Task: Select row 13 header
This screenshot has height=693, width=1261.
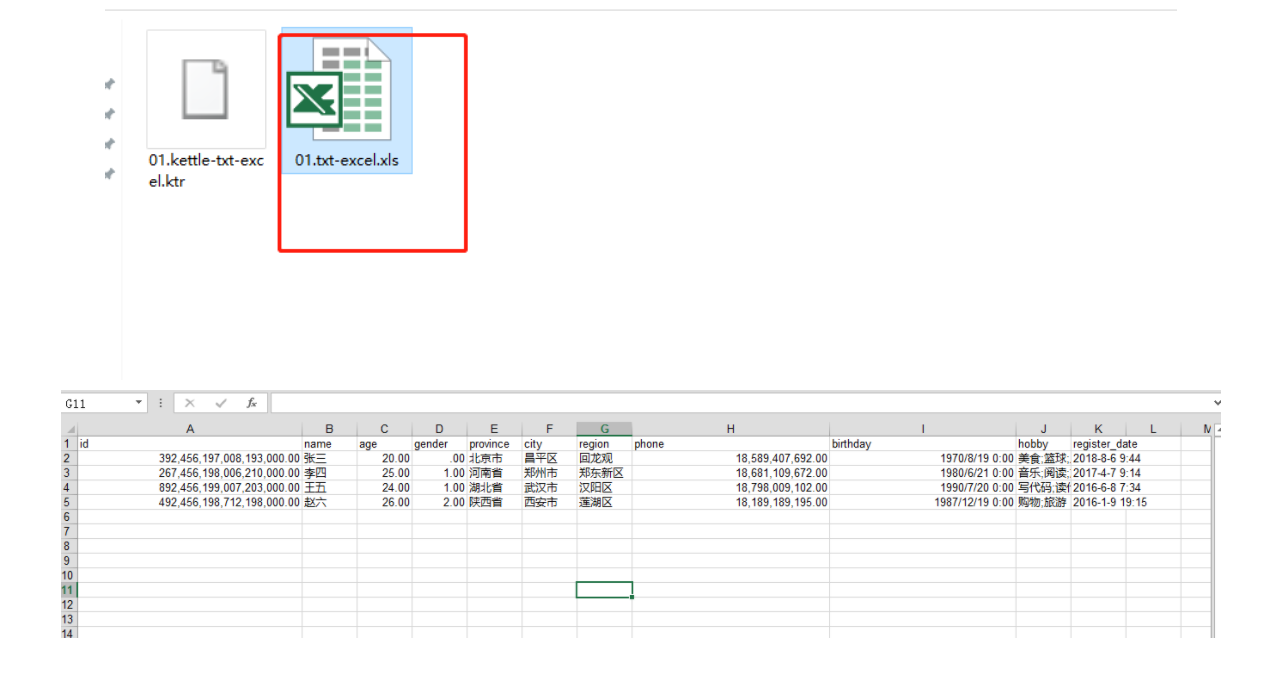Action: [69, 620]
